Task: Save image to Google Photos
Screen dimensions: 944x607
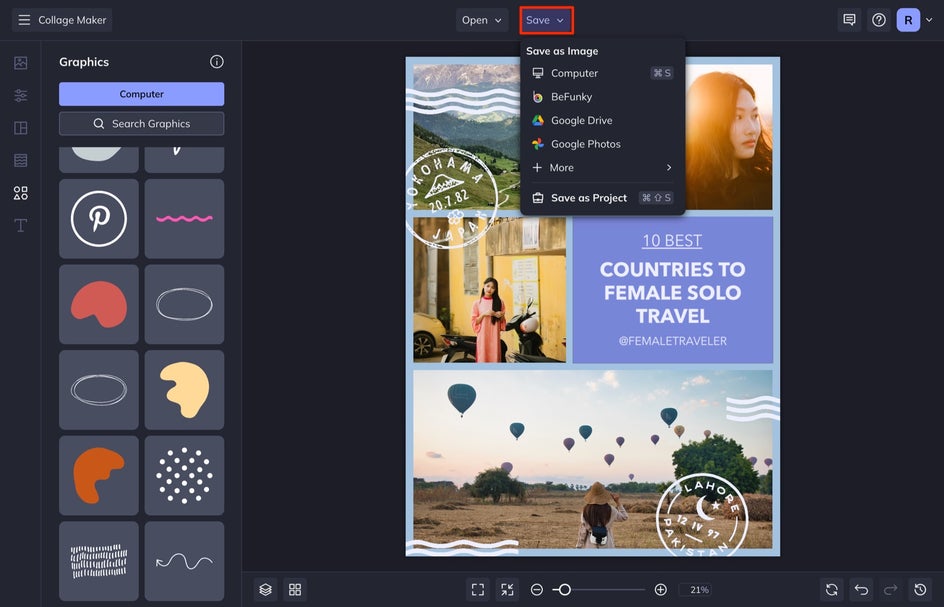Action: tap(603, 144)
